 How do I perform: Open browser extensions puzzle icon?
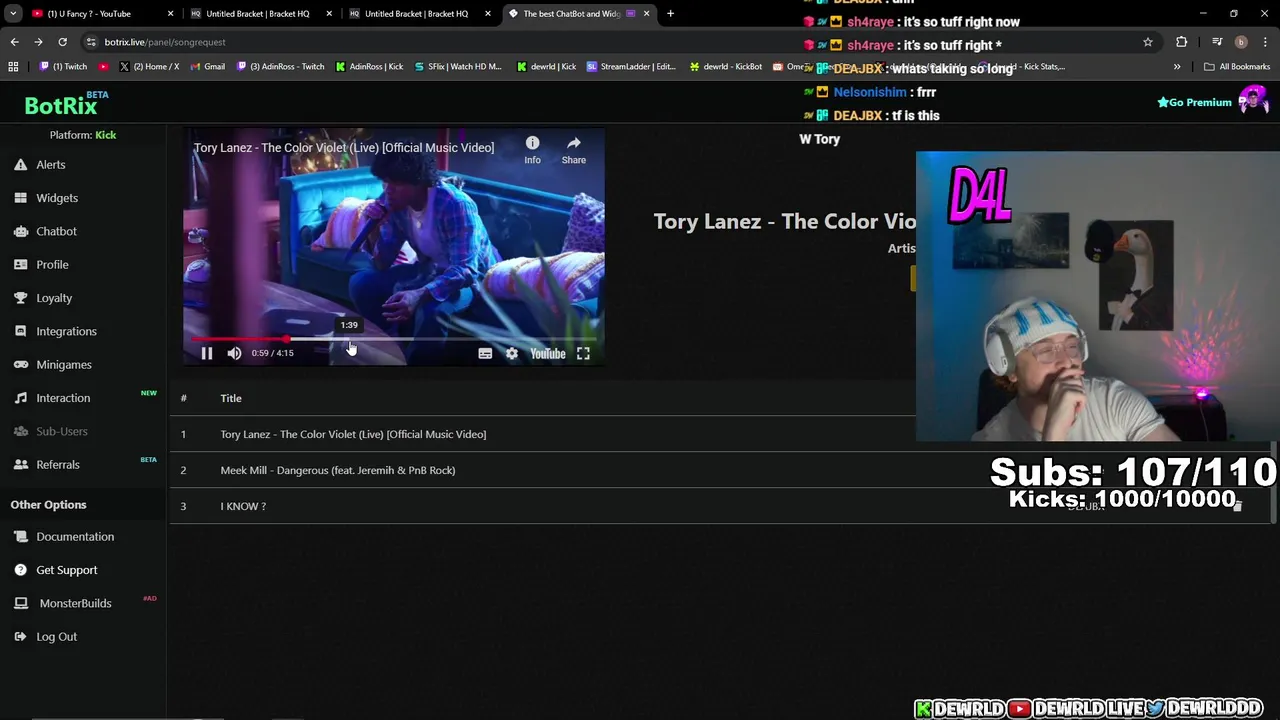[1182, 42]
